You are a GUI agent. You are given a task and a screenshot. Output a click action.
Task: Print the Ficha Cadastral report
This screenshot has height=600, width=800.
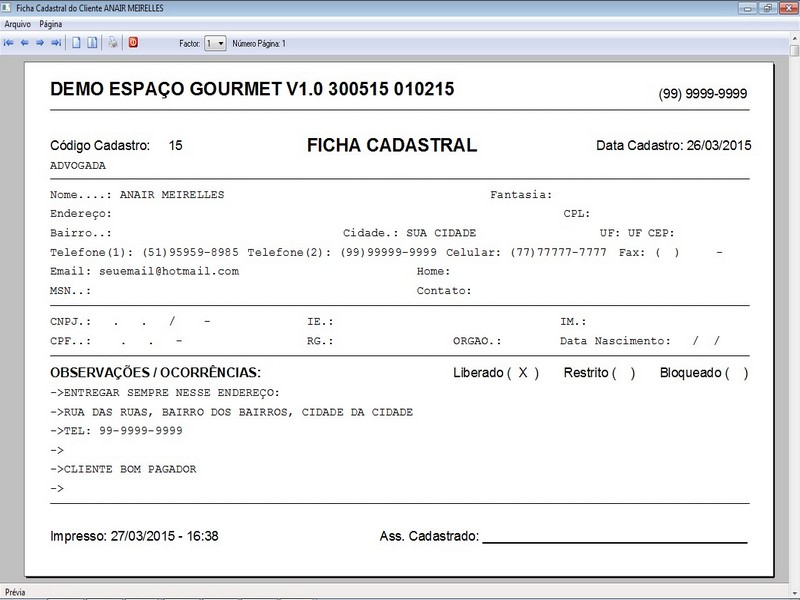tap(113, 43)
